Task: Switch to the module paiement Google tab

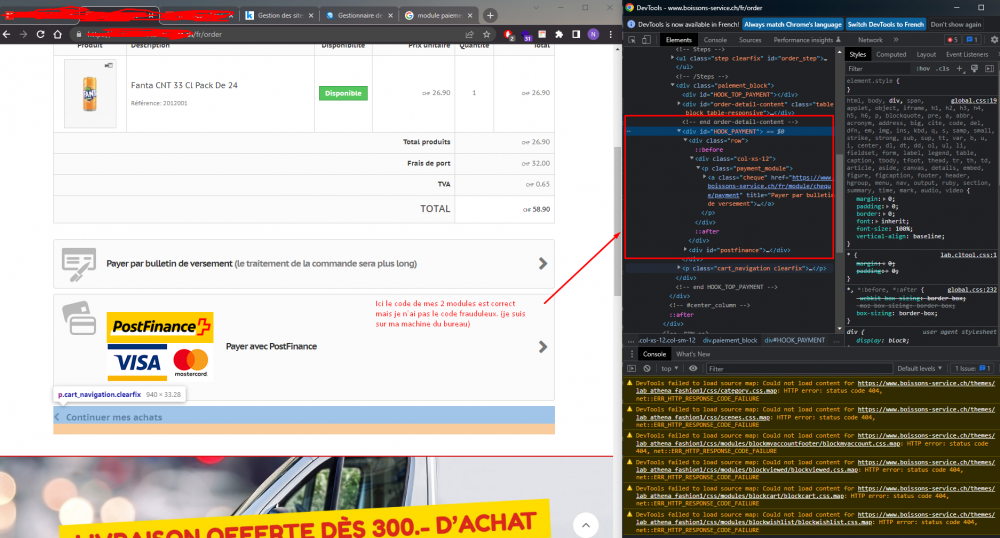Action: click(x=439, y=15)
